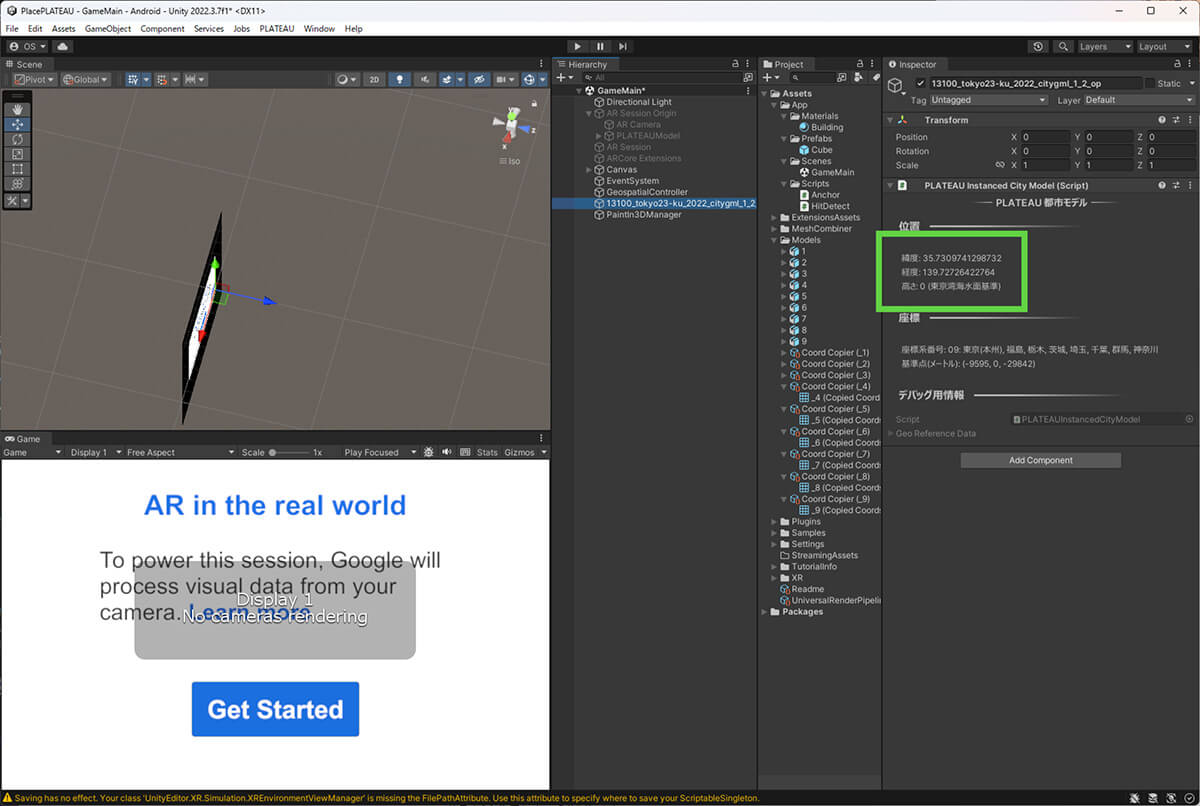Toggle VSync debug bug icon in Game view
Viewport: 1200px width, 806px height.
428,452
